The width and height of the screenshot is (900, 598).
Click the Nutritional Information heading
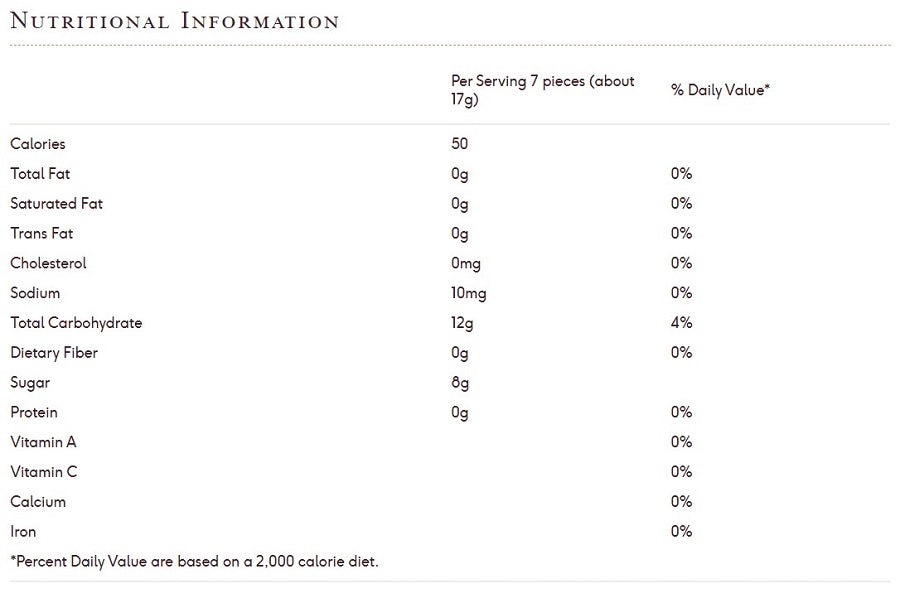[175, 21]
